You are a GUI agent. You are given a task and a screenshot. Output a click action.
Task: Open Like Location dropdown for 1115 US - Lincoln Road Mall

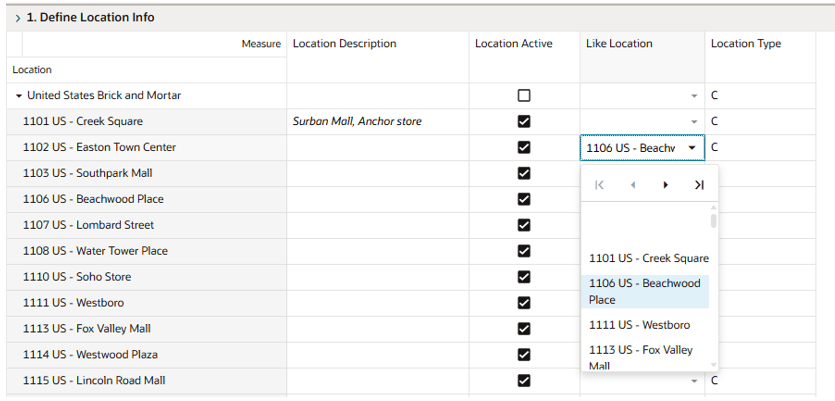coord(693,381)
